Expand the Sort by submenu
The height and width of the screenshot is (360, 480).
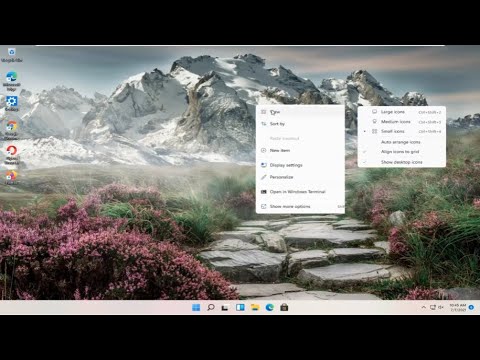300,124
